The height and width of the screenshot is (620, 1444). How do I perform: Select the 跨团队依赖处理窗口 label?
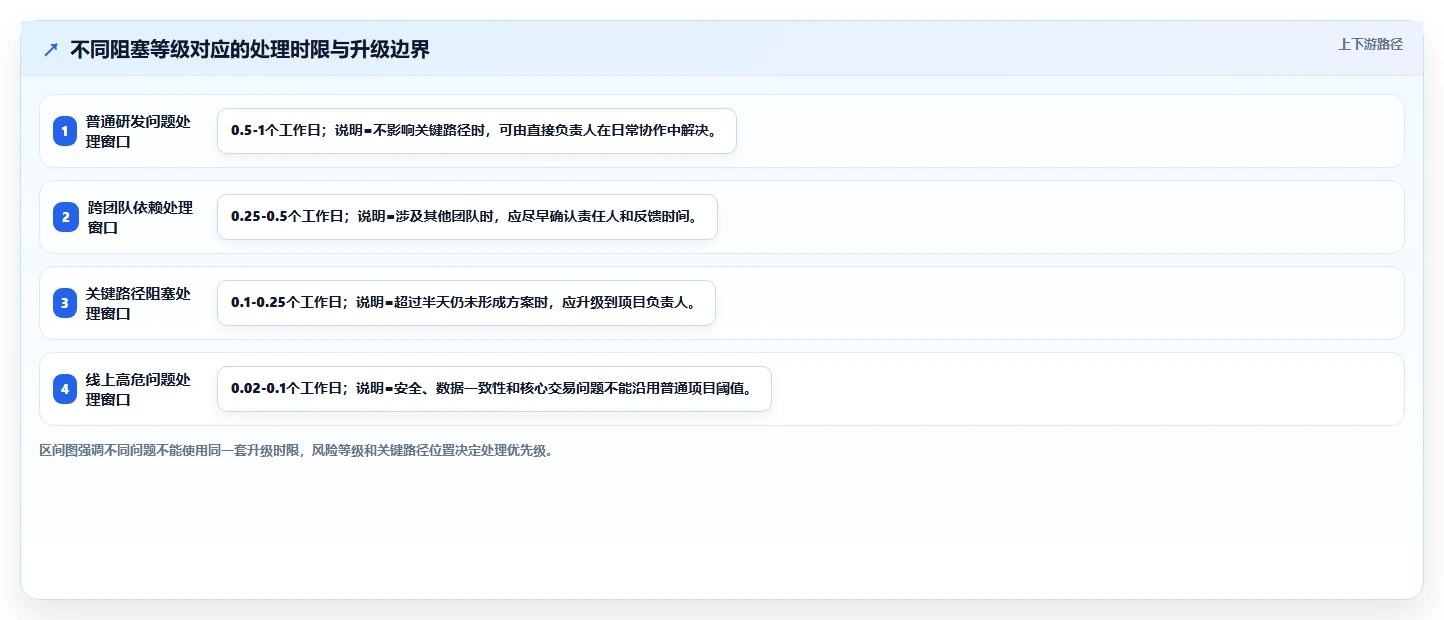139,217
